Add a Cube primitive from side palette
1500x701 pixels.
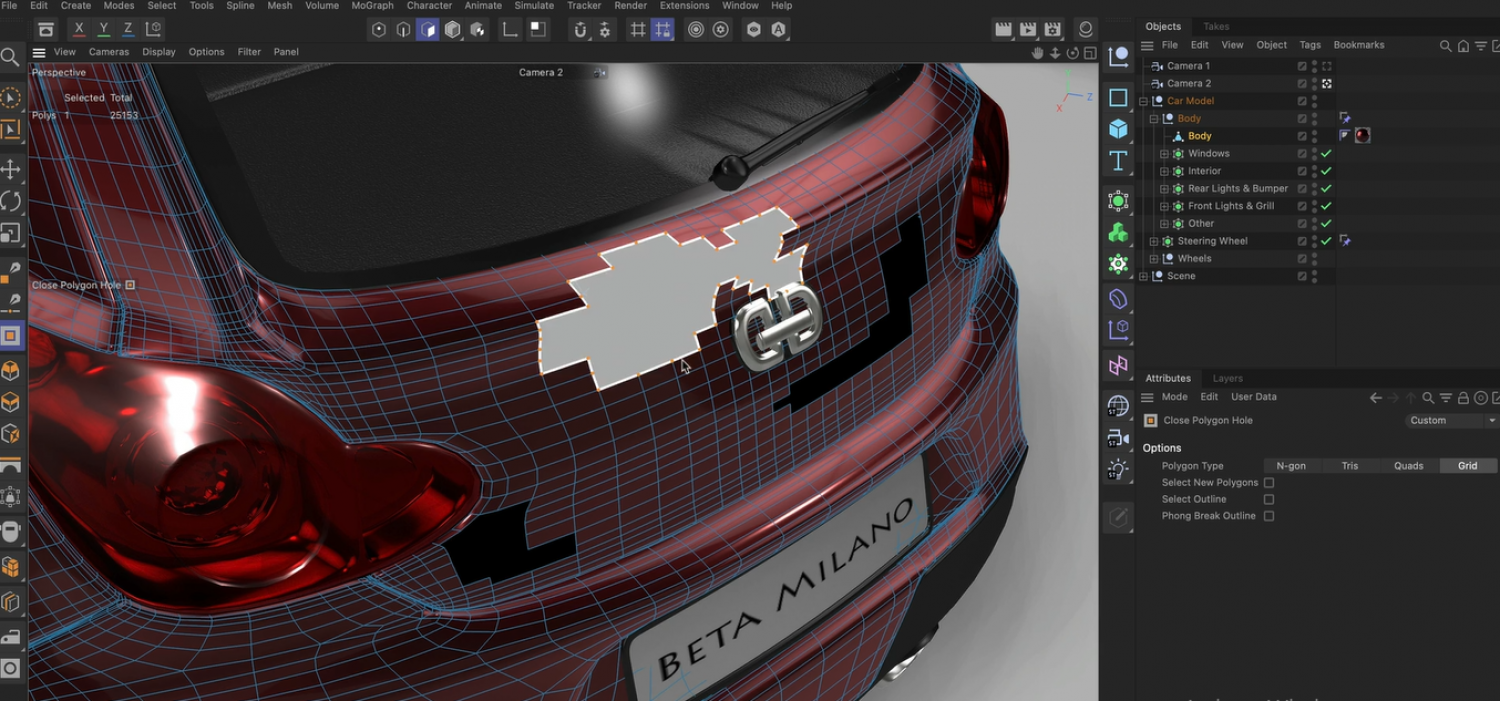[x=1118, y=129]
